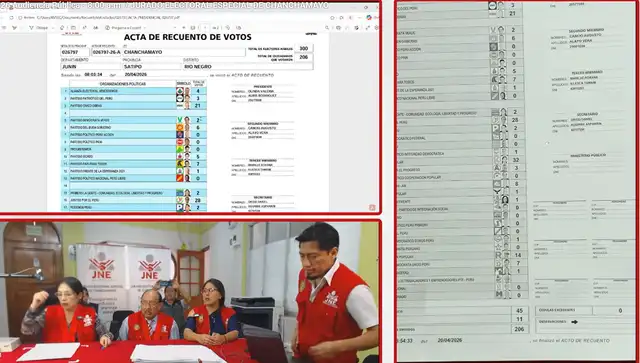Click the SATIPO province field
This screenshot has width=640, height=363.
click(152, 67)
